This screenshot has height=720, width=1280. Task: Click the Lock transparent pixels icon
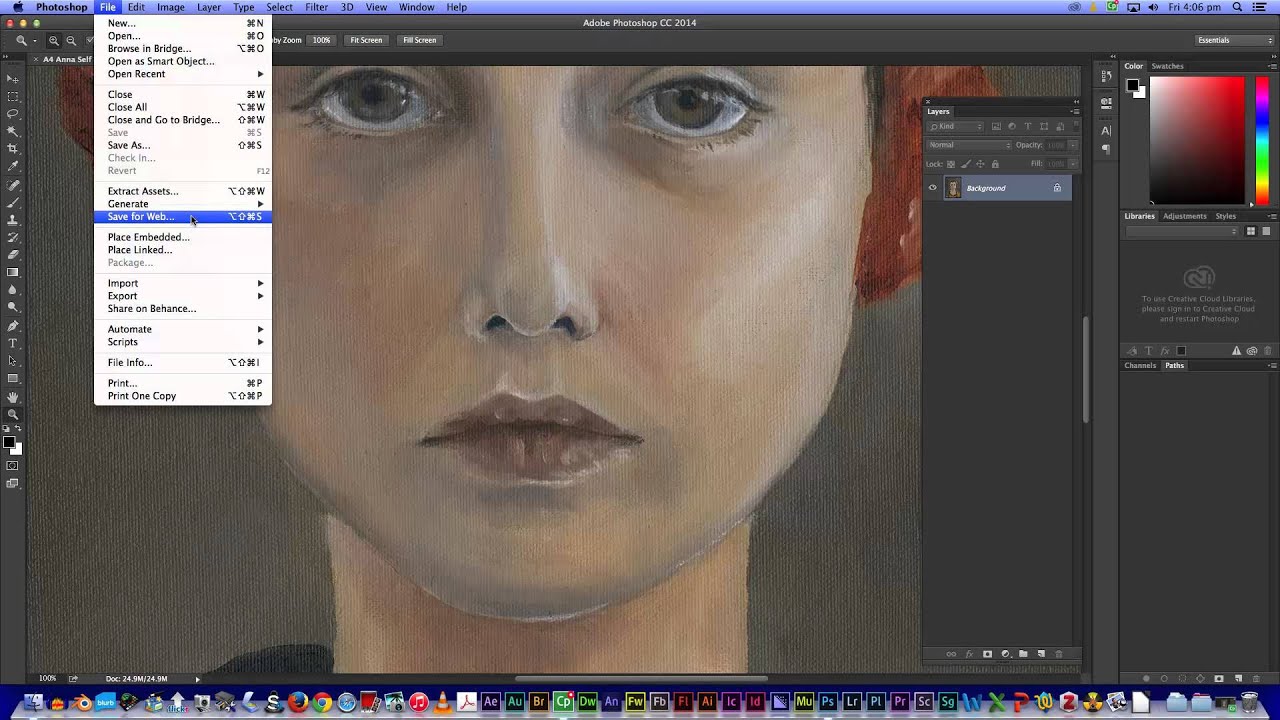pos(951,164)
